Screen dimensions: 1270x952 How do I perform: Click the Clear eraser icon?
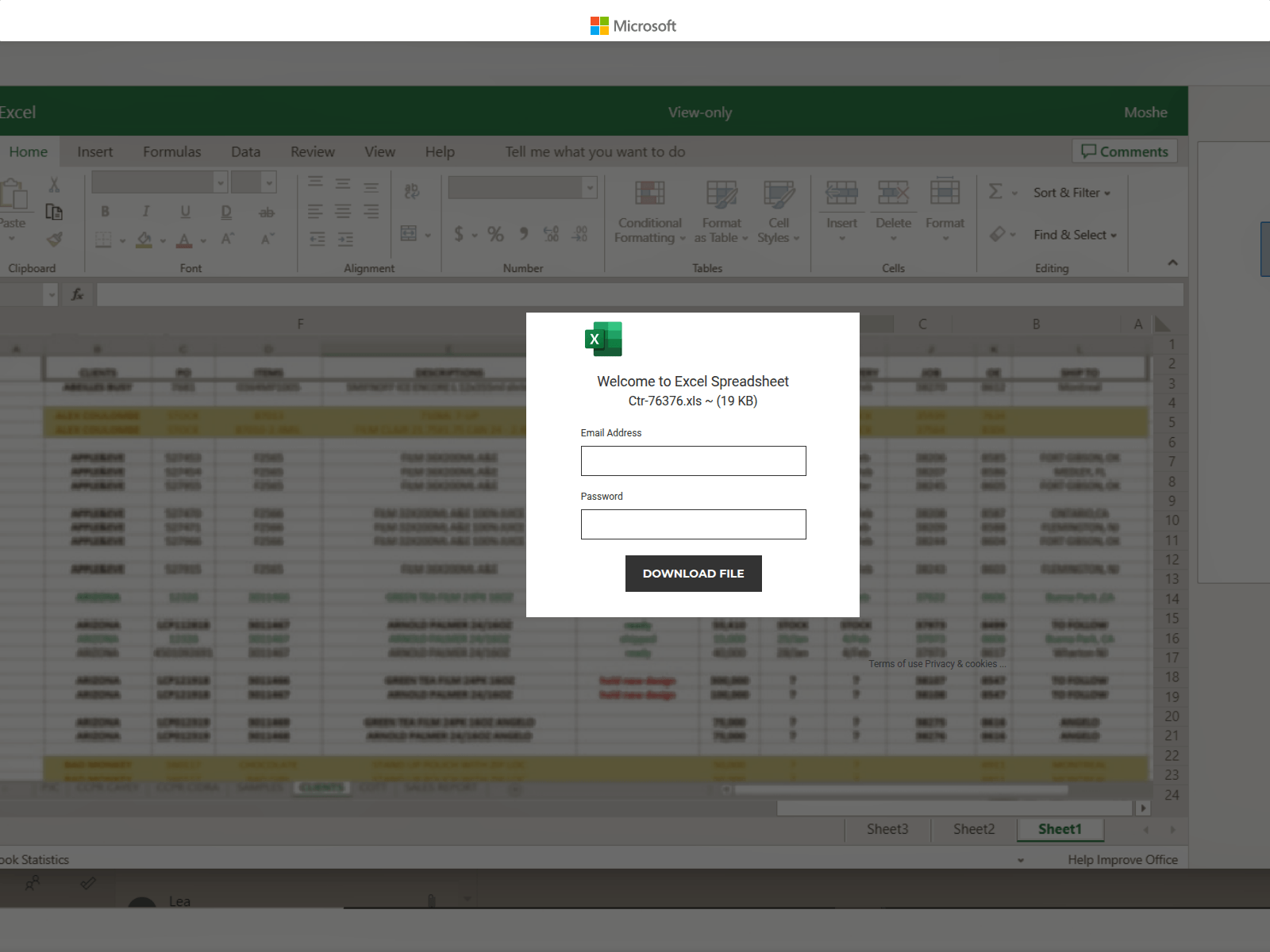998,234
